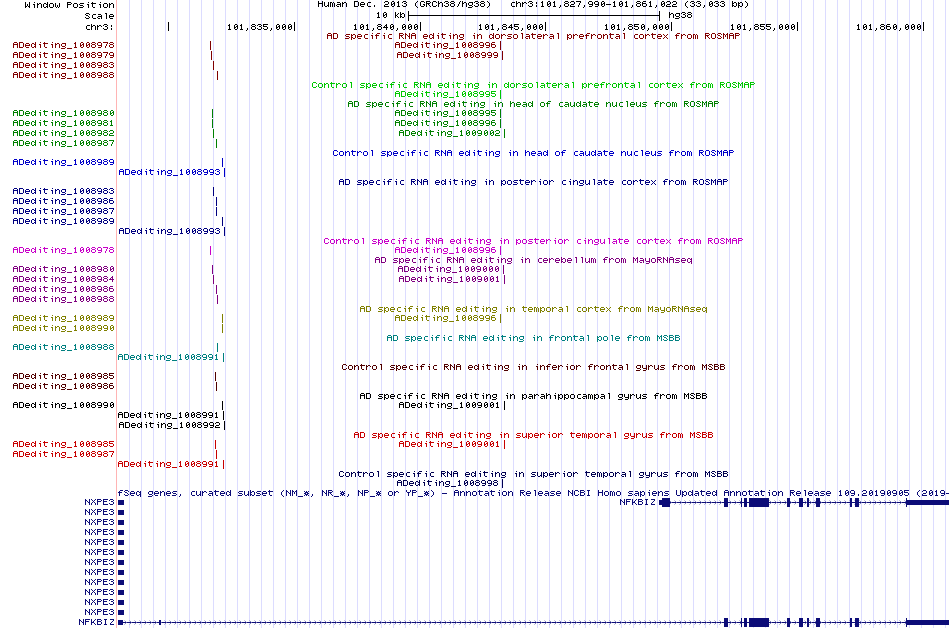Open the RefSeq genes curated subset track title
Screen dimensions: 950x628
click(x=533, y=494)
